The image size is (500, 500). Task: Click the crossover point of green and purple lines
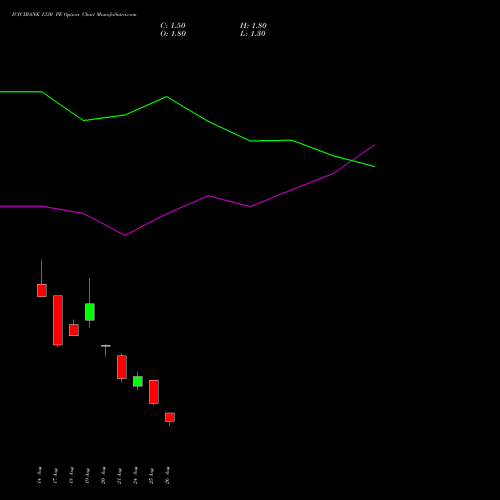tap(352, 161)
